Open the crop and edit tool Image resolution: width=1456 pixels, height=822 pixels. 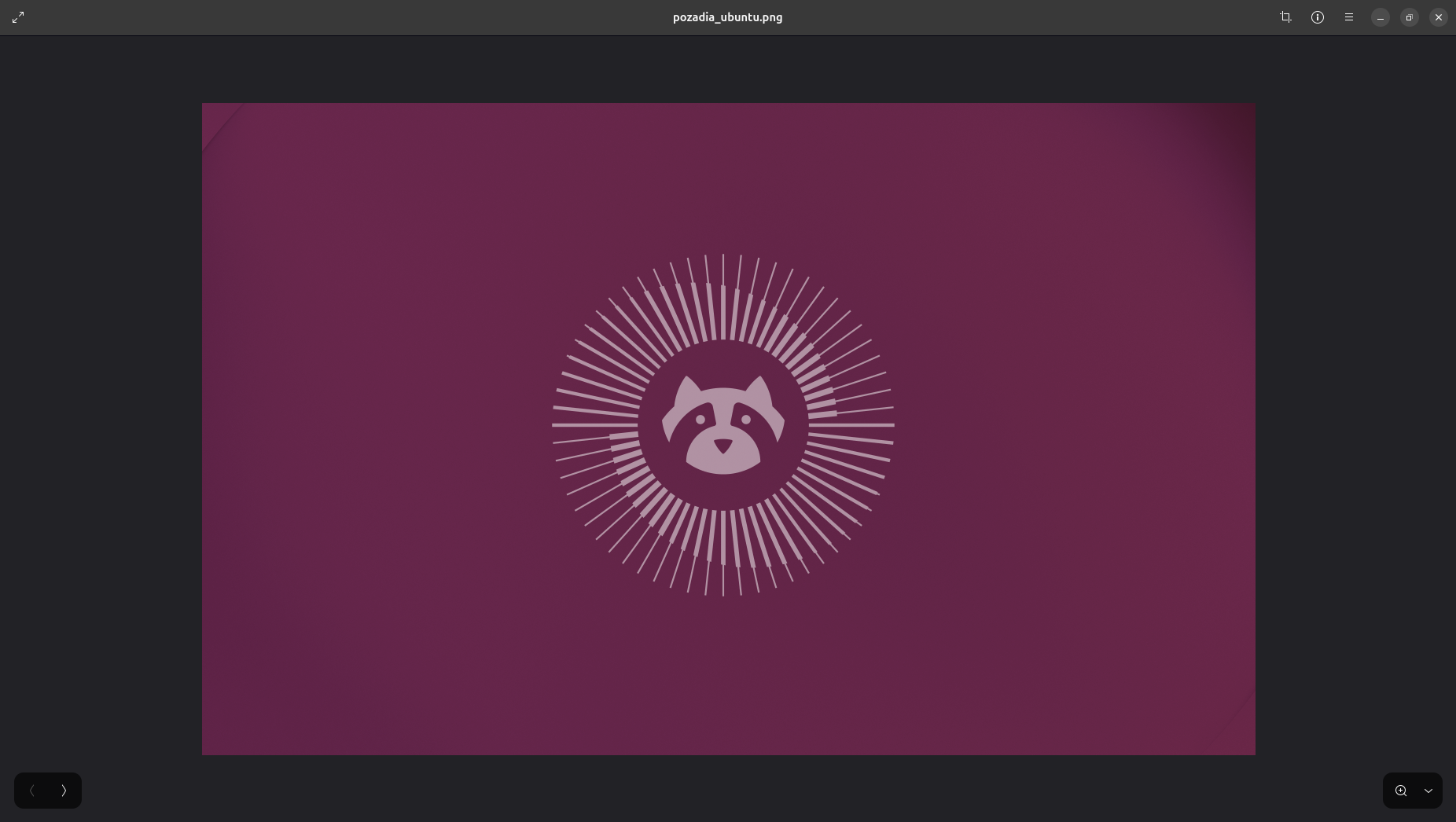(x=1286, y=17)
